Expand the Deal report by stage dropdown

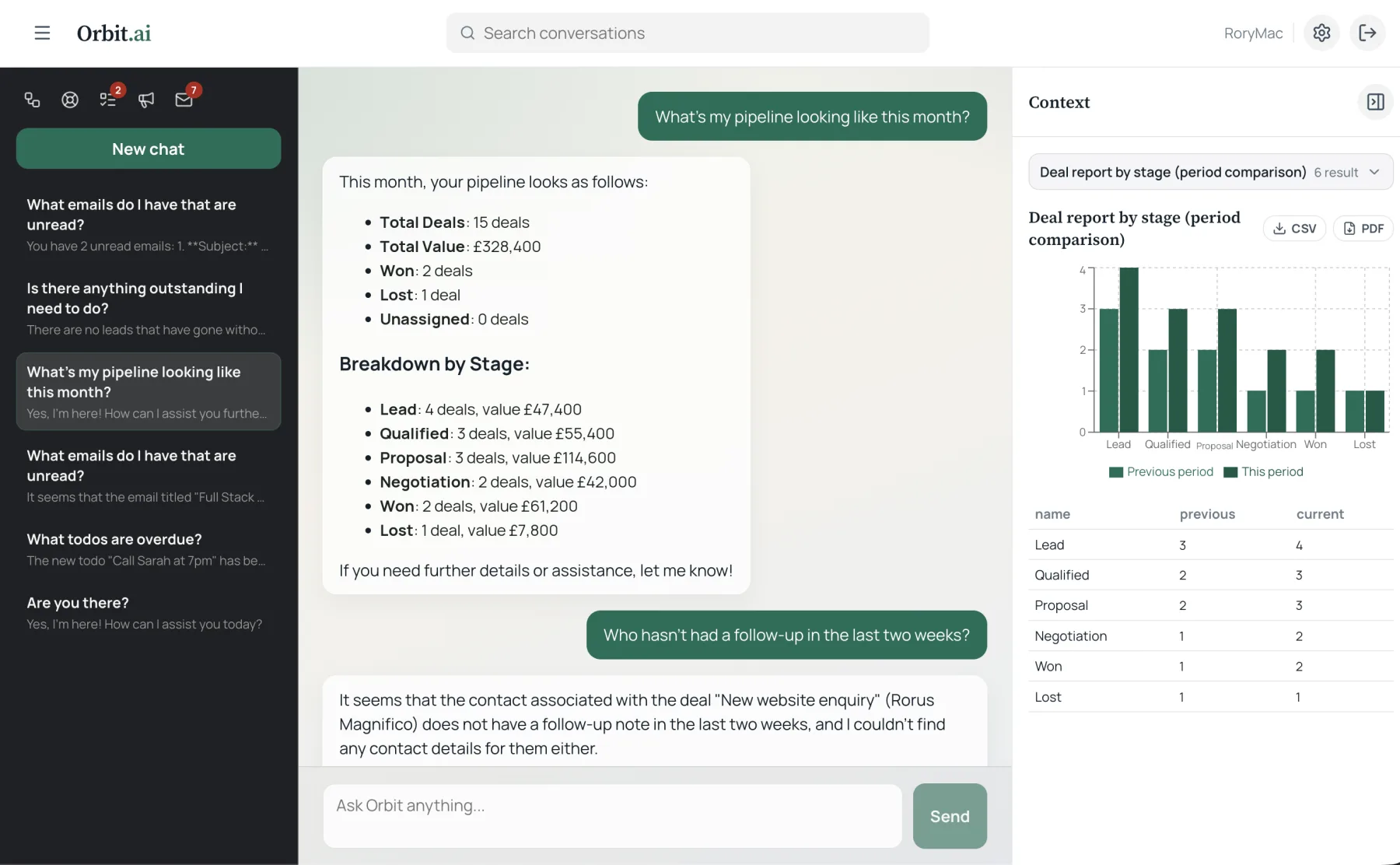(x=1210, y=172)
